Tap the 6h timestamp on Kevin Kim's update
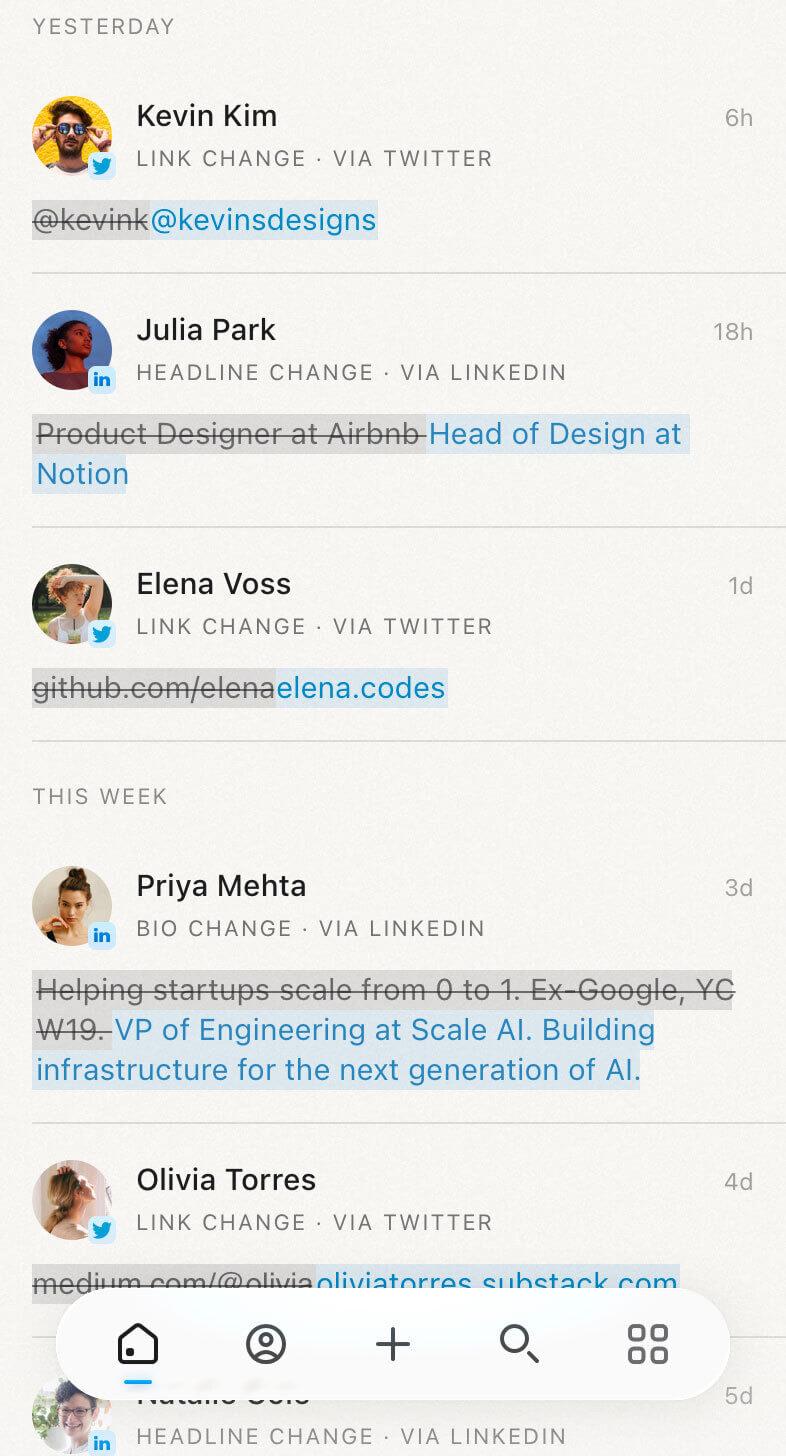Screen dimensions: 786x1456 point(740,118)
